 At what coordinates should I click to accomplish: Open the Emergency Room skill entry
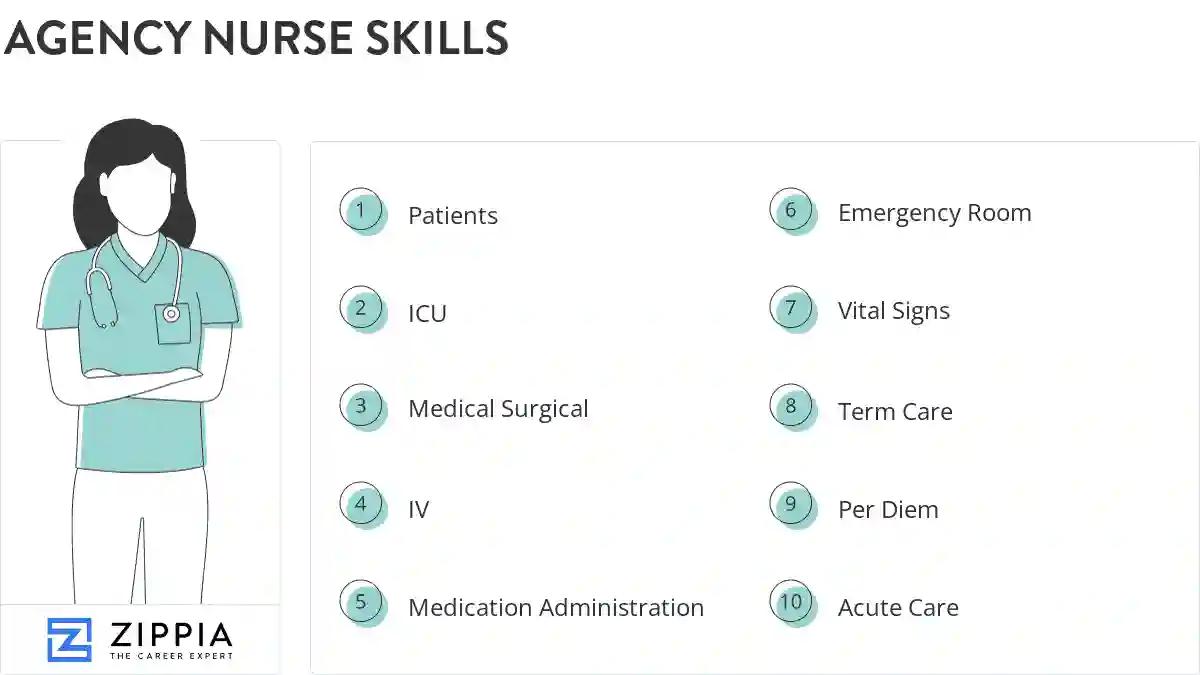934,213
